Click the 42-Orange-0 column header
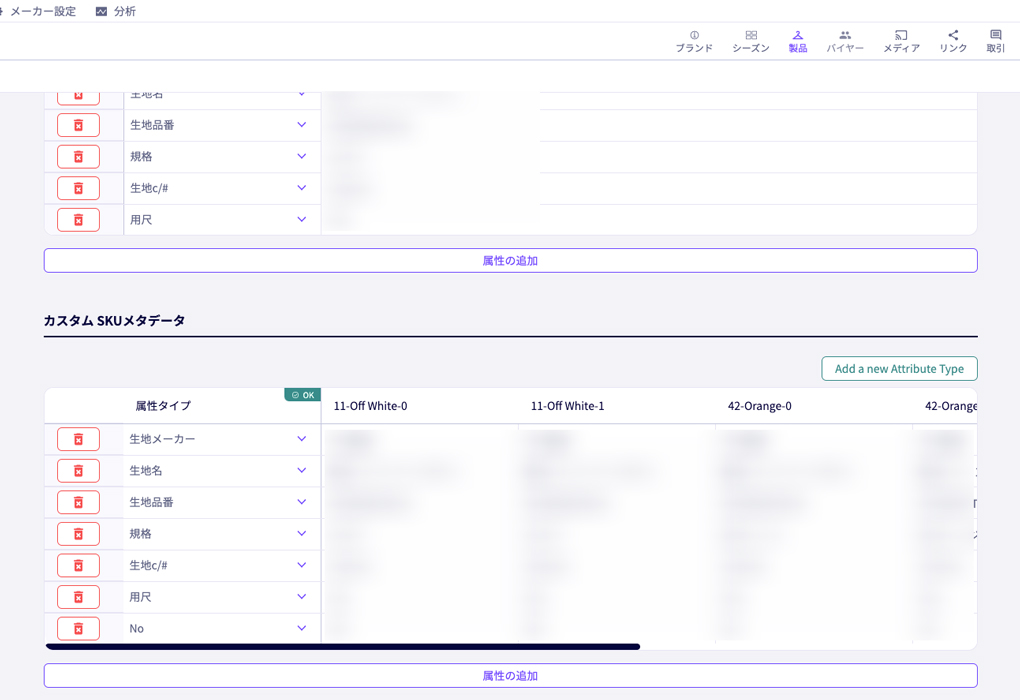The width and height of the screenshot is (1020, 700). tap(759, 406)
